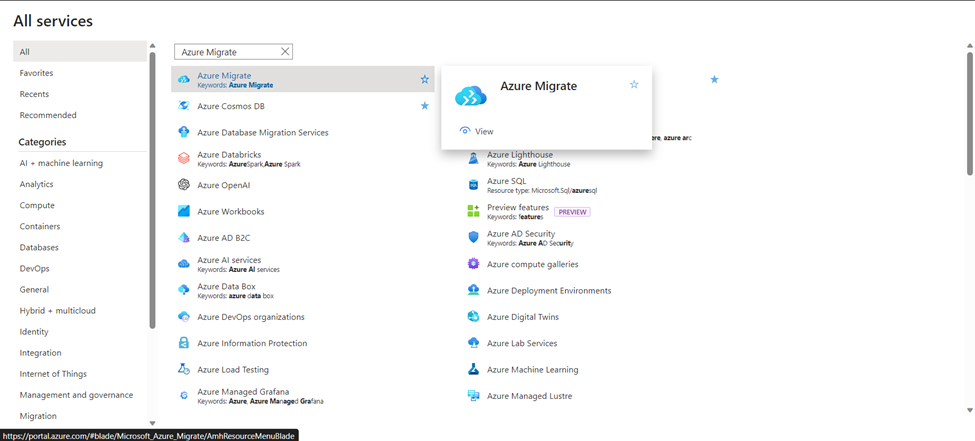Favorite Azure Migrate using row star
The width and height of the screenshot is (975, 441).
pos(425,80)
